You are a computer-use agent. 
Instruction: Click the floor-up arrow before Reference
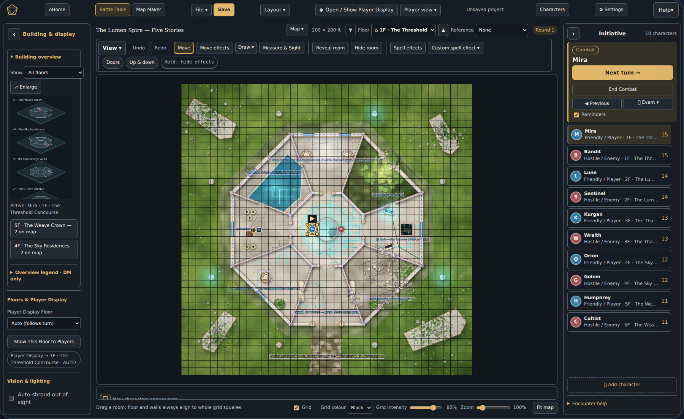[x=443, y=30]
